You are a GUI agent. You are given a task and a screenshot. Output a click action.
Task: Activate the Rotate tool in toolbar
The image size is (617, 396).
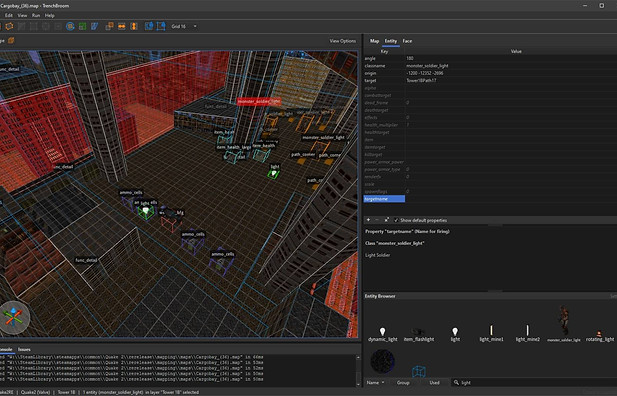click(x=70, y=26)
